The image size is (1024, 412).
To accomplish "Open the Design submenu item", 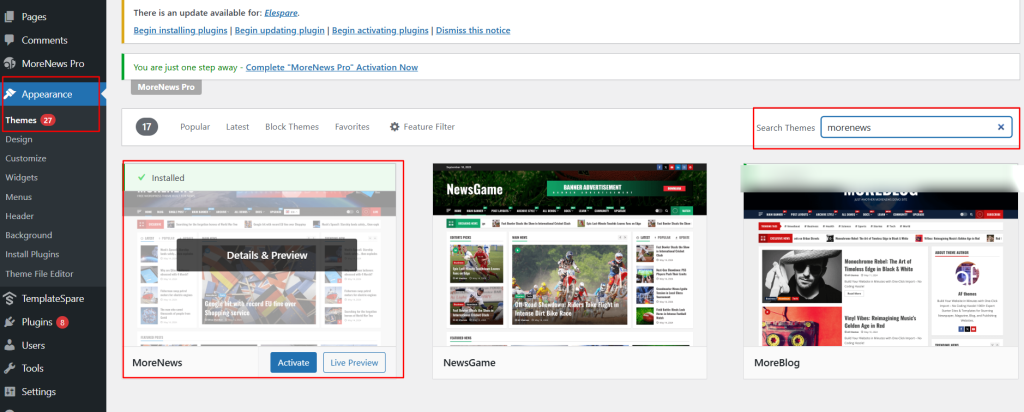I will click(18, 139).
